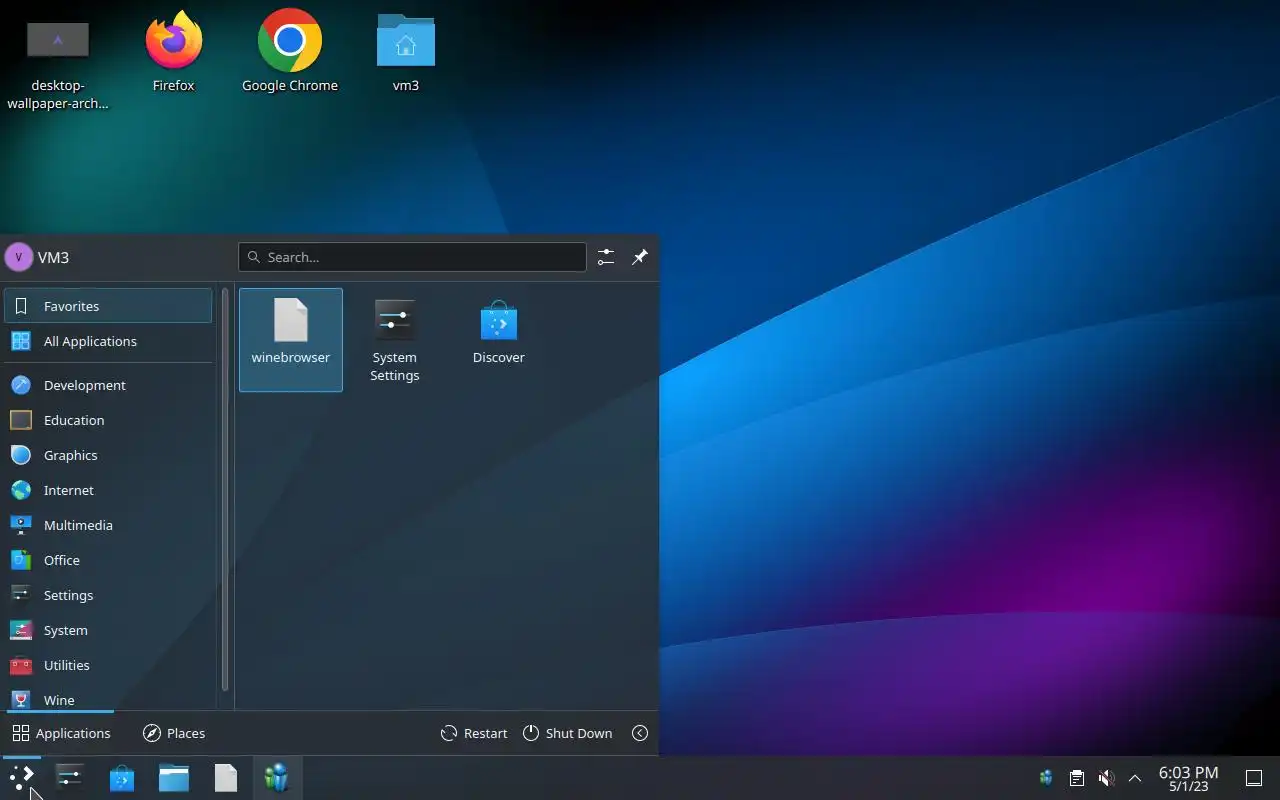Select the Google Chrome desktop icon

pyautogui.click(x=290, y=52)
